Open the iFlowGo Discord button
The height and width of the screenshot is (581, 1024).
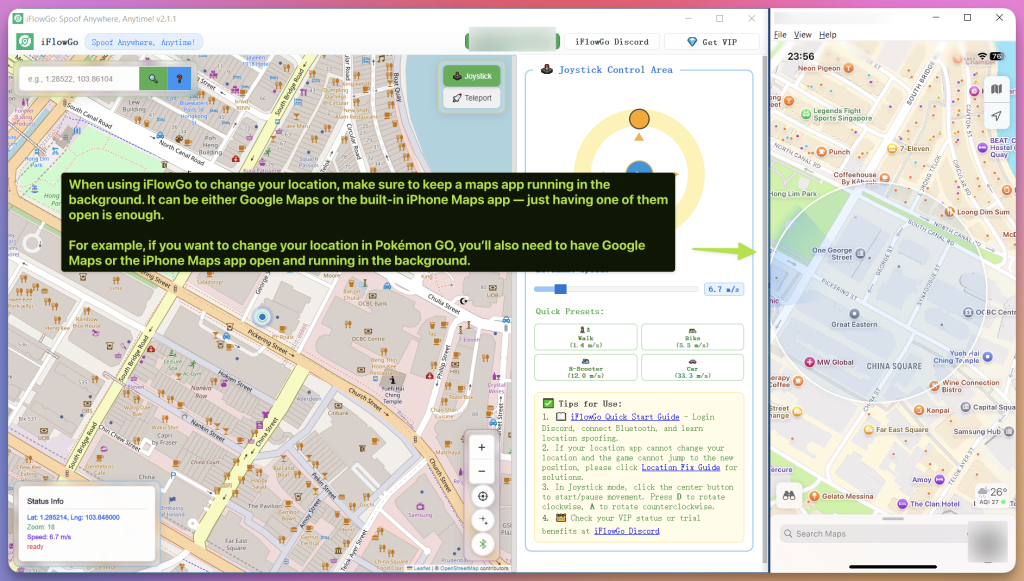612,42
